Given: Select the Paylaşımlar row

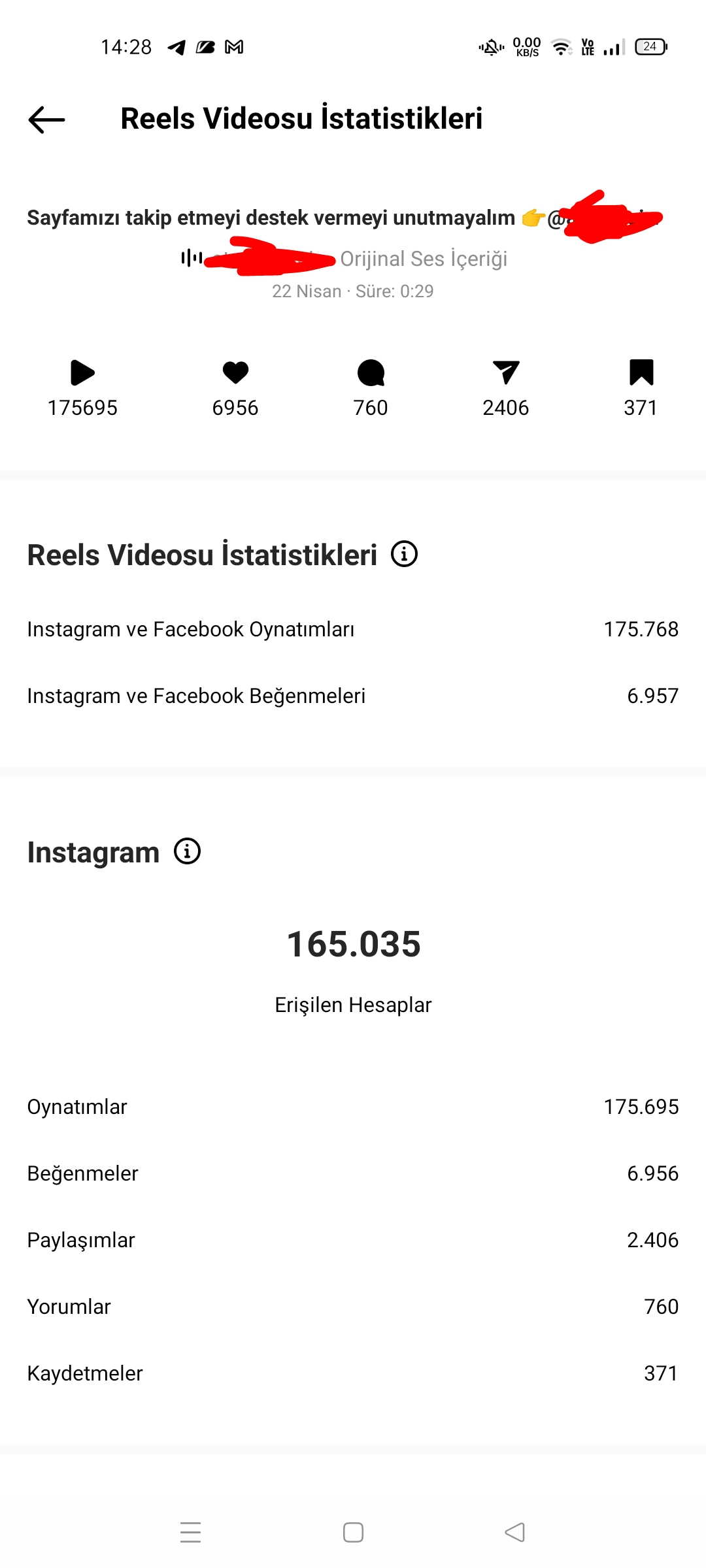Looking at the screenshot, I should 353,1240.
